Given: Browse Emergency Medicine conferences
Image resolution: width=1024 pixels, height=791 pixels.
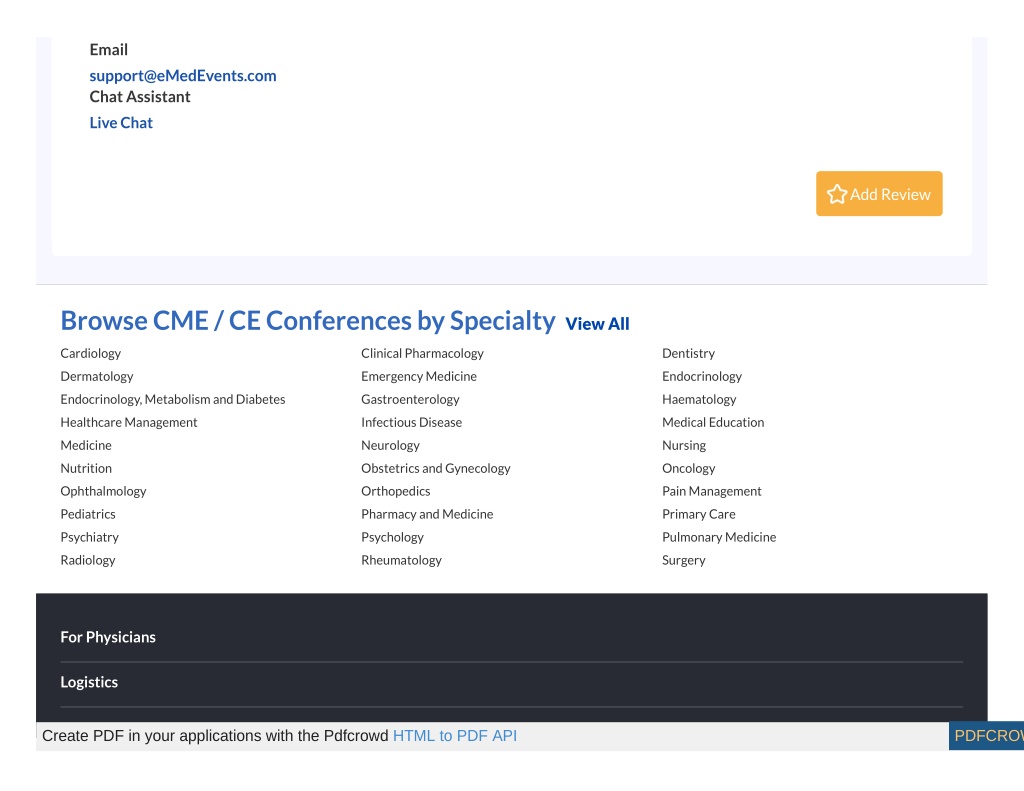Looking at the screenshot, I should (419, 376).
